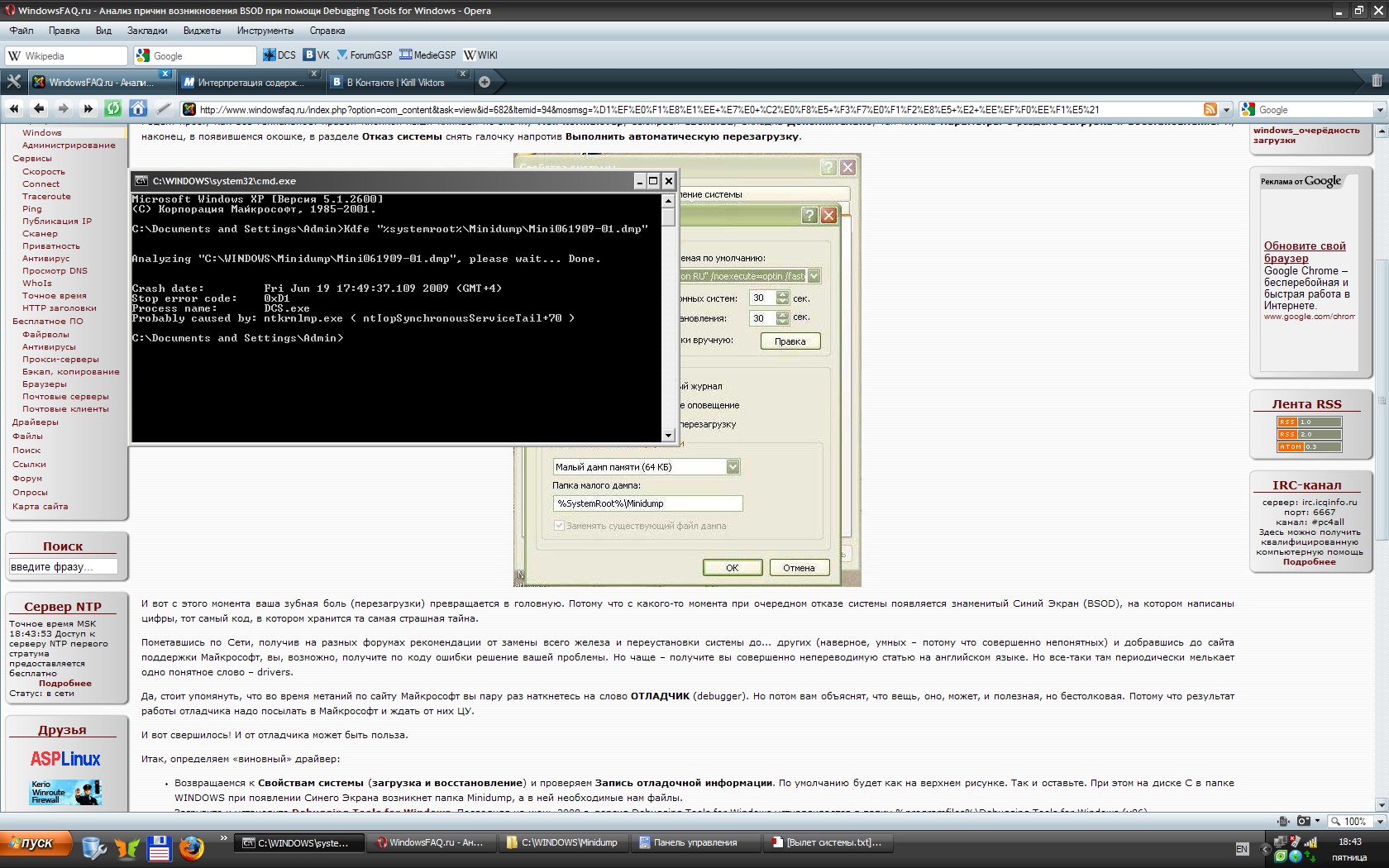The height and width of the screenshot is (868, 1389).
Task: Open the Traceroute sidebar link
Action: (46, 197)
